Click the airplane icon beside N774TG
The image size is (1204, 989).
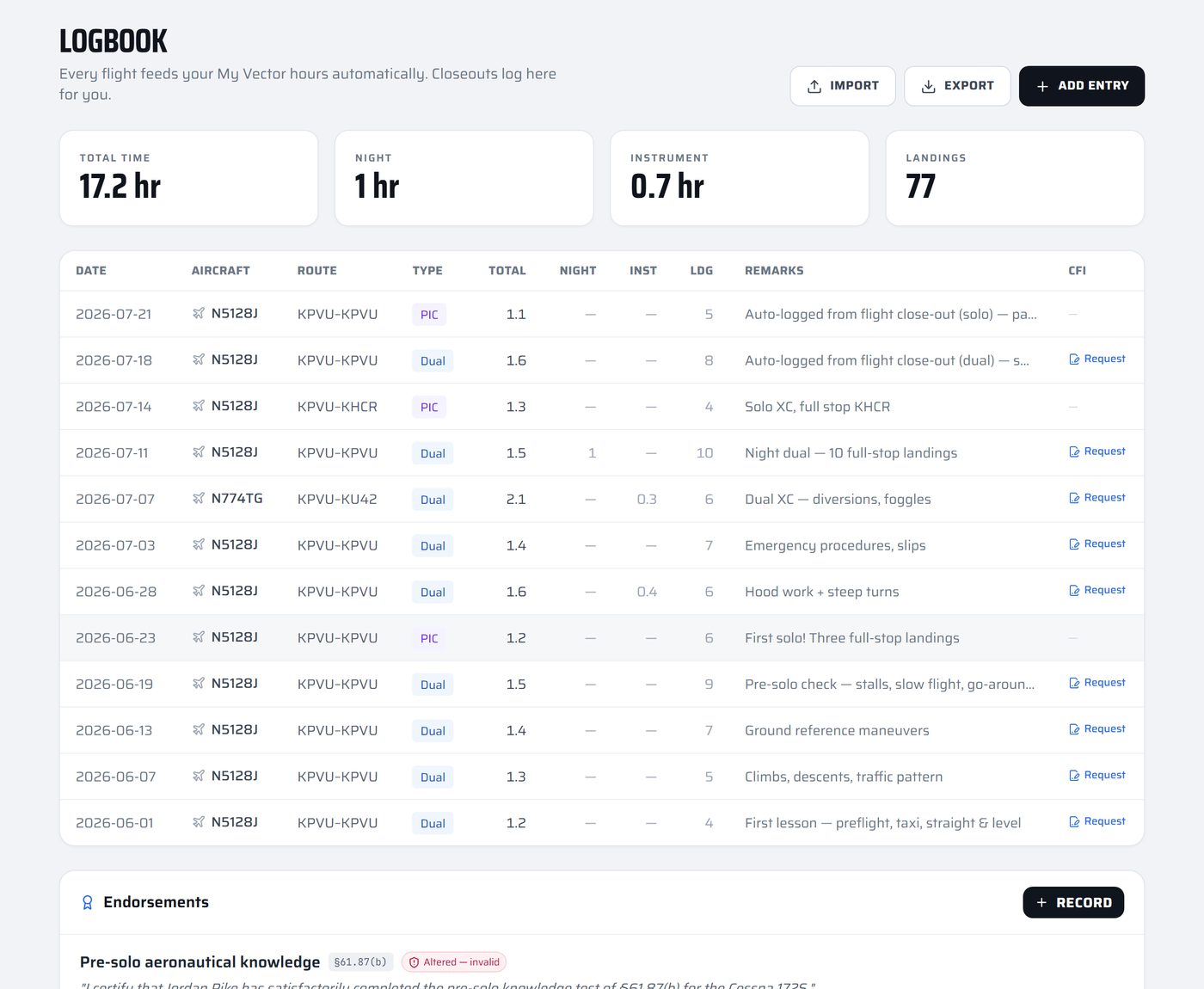(199, 498)
